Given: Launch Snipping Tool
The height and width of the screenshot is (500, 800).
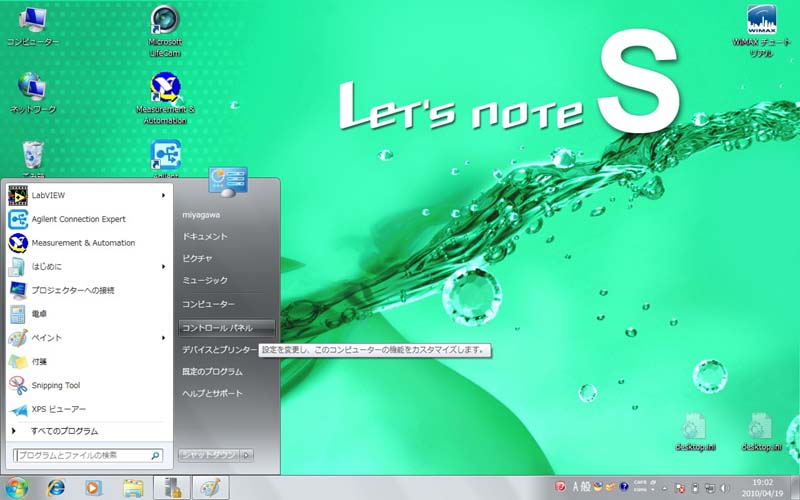Looking at the screenshot, I should click(x=88, y=385).
